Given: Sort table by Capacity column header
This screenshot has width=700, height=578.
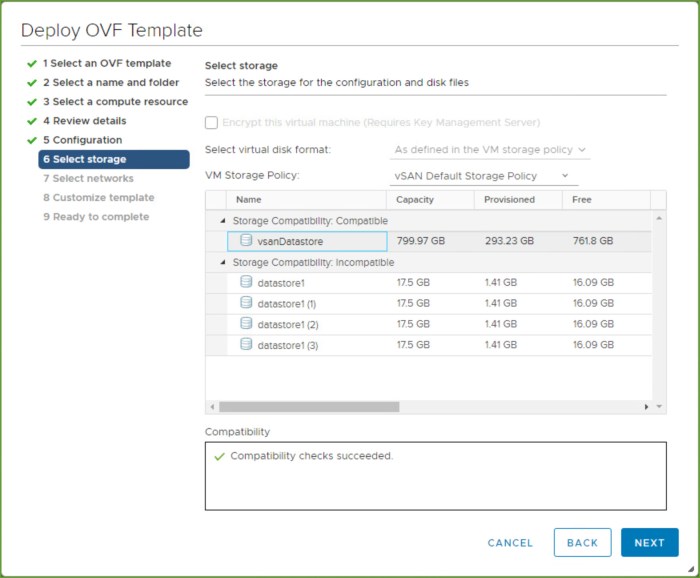Looking at the screenshot, I should point(414,200).
